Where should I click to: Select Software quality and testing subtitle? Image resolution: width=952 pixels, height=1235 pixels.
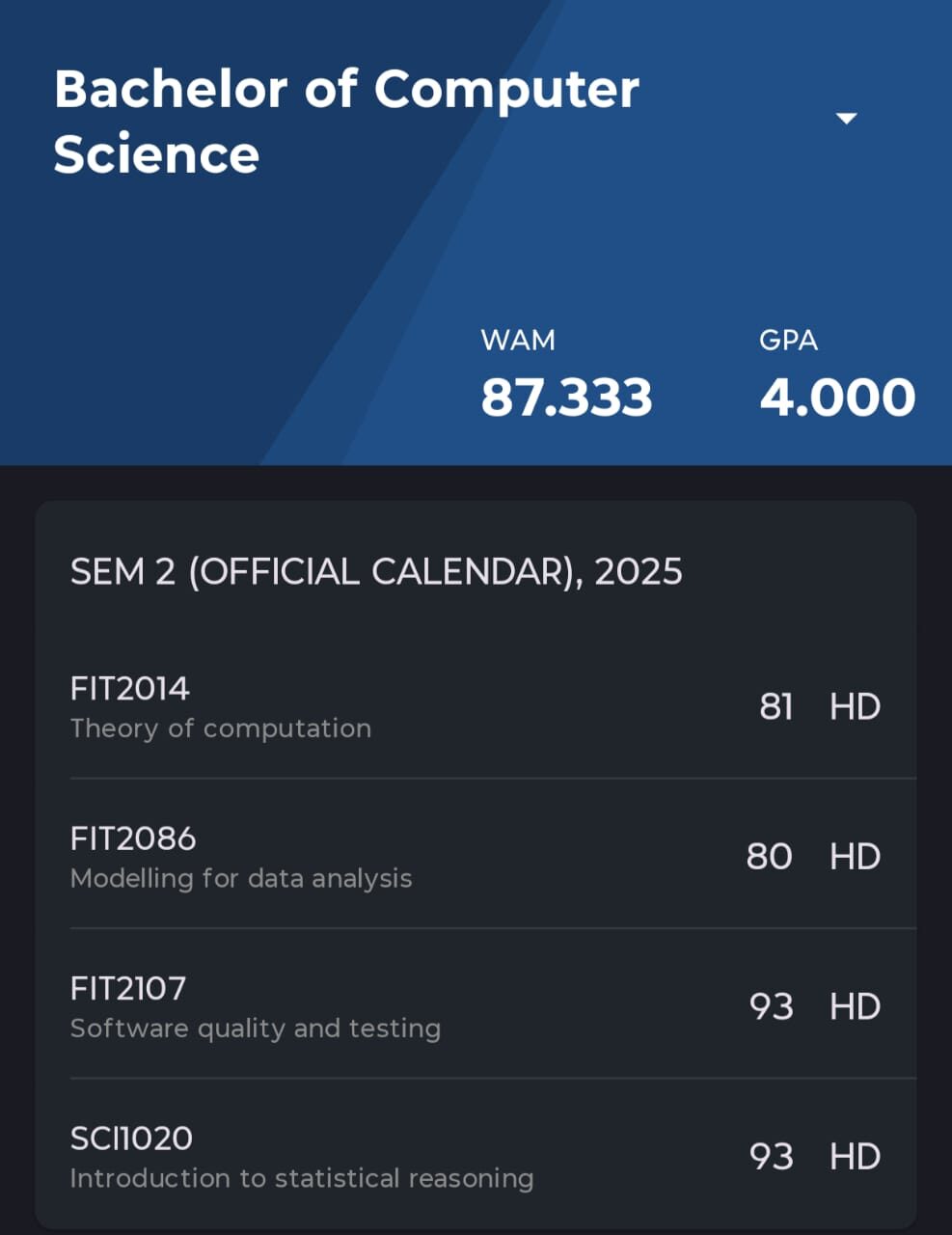256,1029
